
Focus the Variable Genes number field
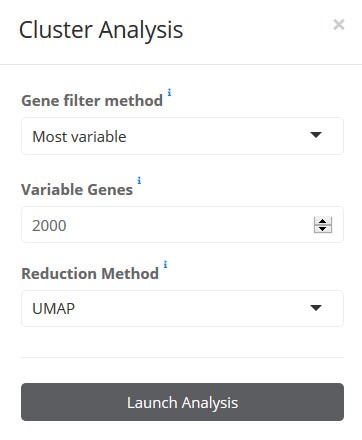182,225
